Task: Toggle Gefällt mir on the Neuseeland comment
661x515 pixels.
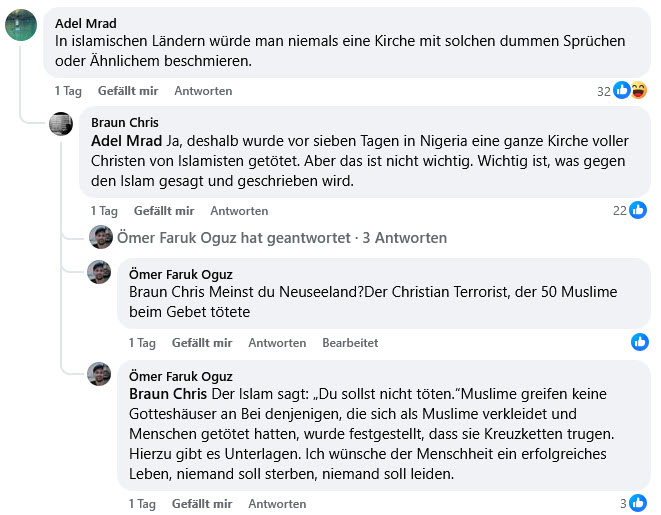Action: [202, 343]
